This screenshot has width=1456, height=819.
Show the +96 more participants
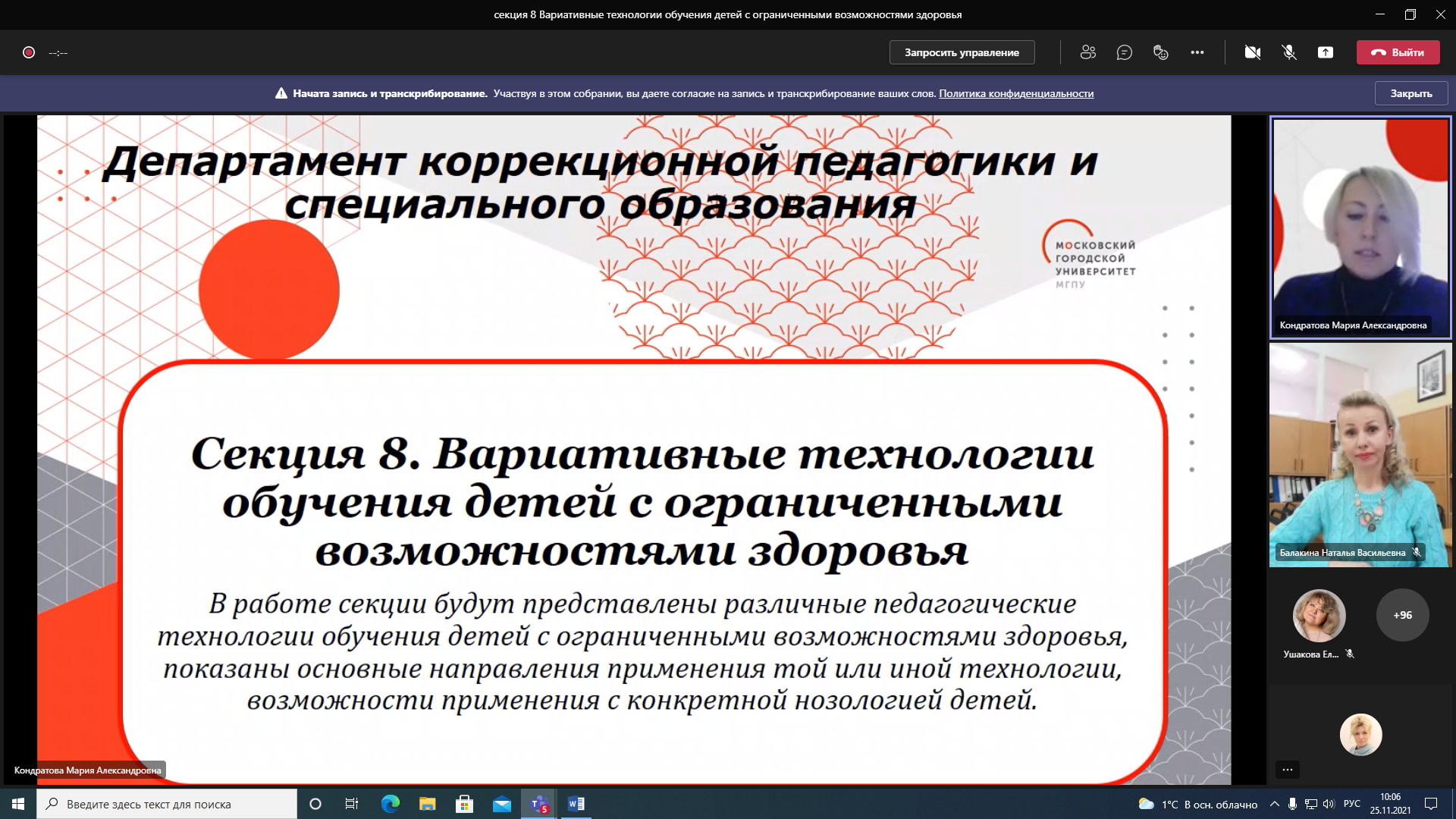(1402, 615)
